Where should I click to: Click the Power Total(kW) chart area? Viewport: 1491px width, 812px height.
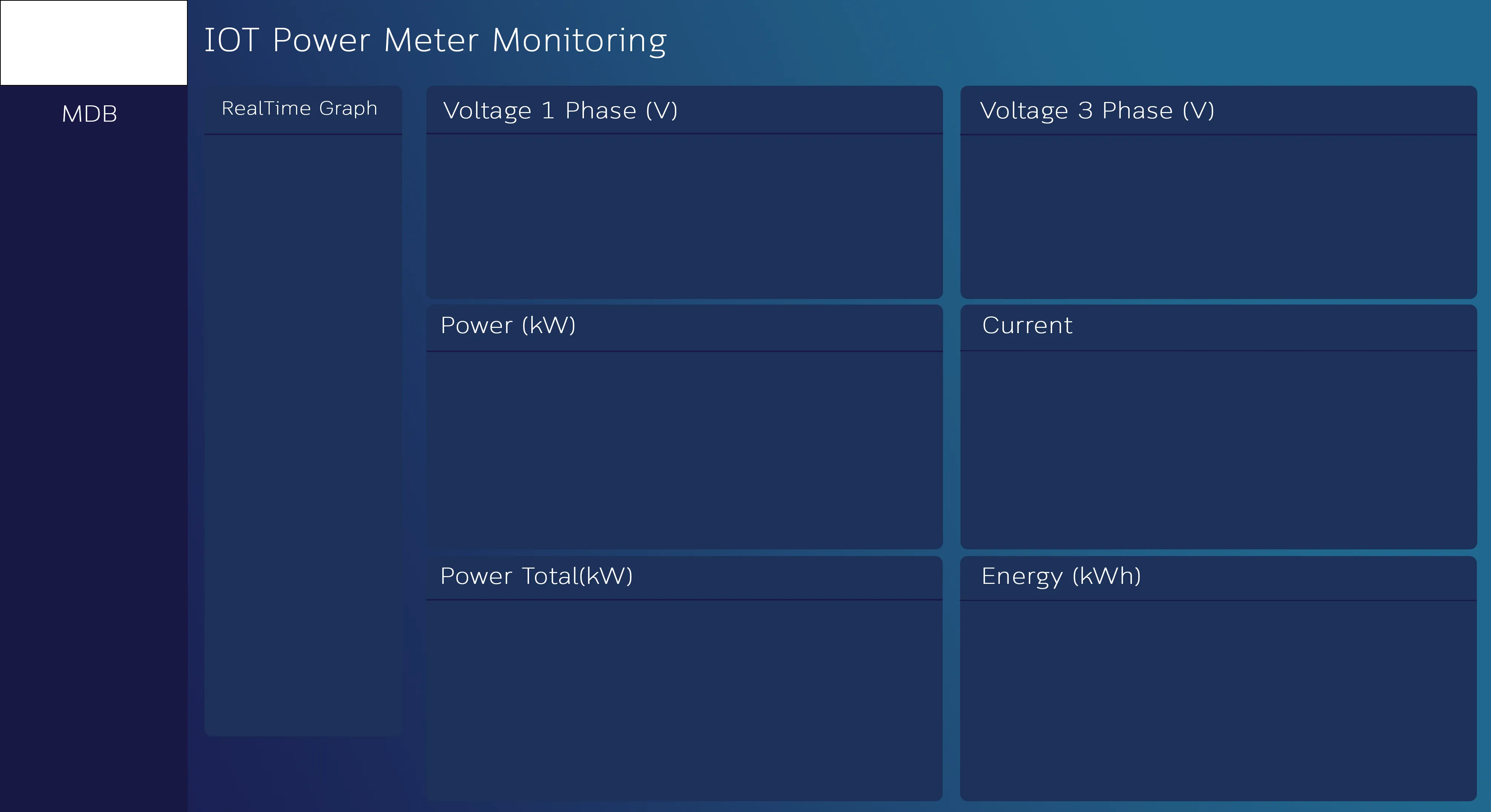[684, 700]
